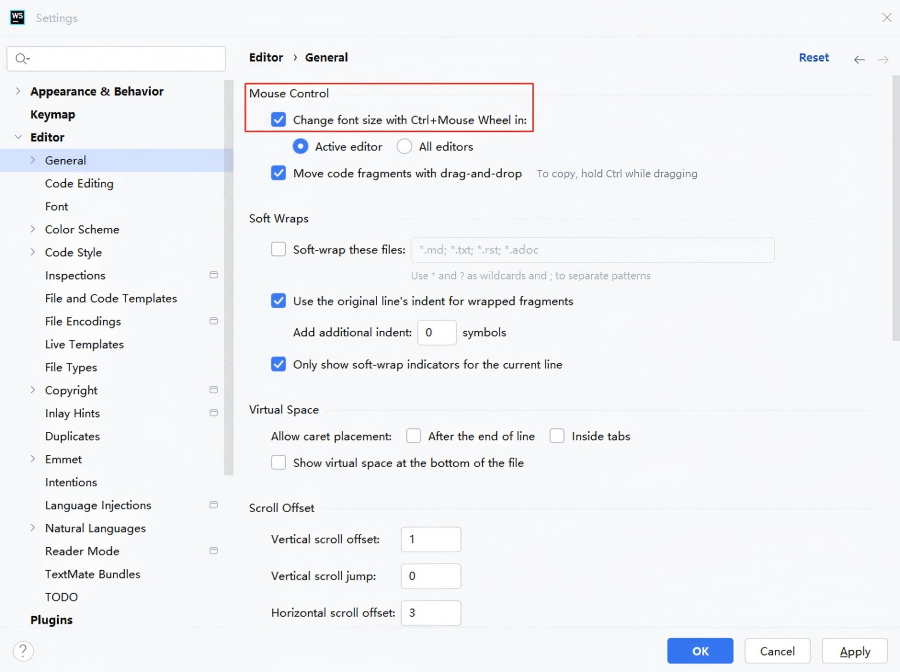Open the Duplicates settings page

click(x=72, y=436)
